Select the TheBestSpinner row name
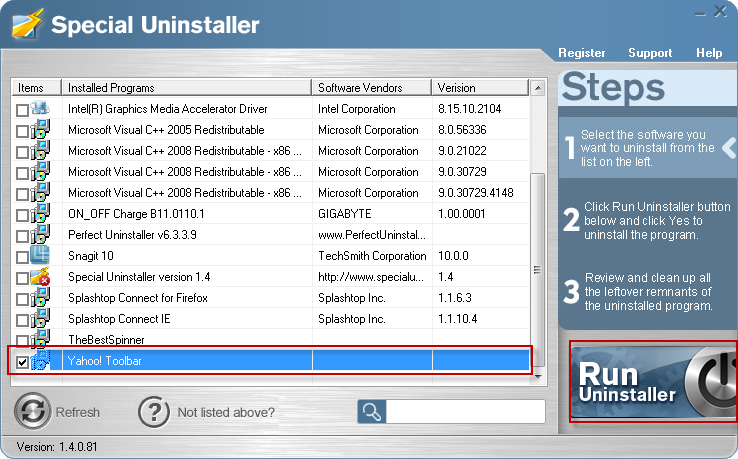The width and height of the screenshot is (738, 459). [x=106, y=339]
